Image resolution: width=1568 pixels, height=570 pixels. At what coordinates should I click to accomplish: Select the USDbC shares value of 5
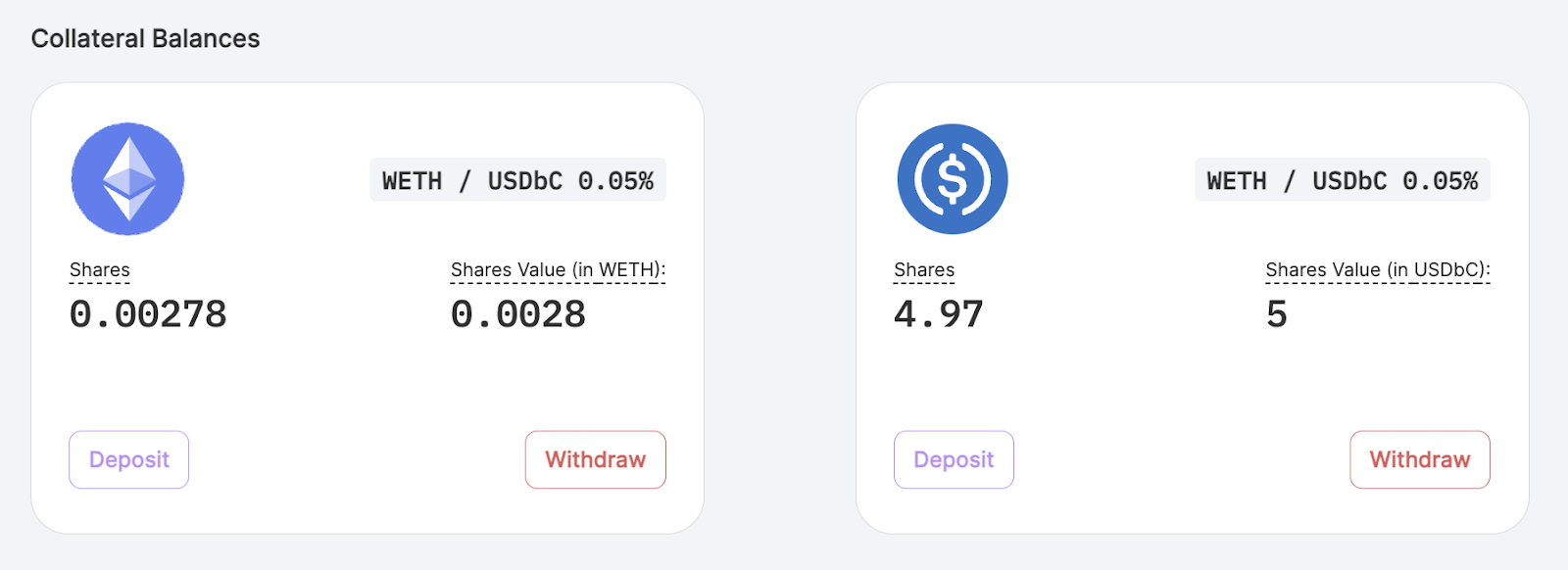[1276, 314]
